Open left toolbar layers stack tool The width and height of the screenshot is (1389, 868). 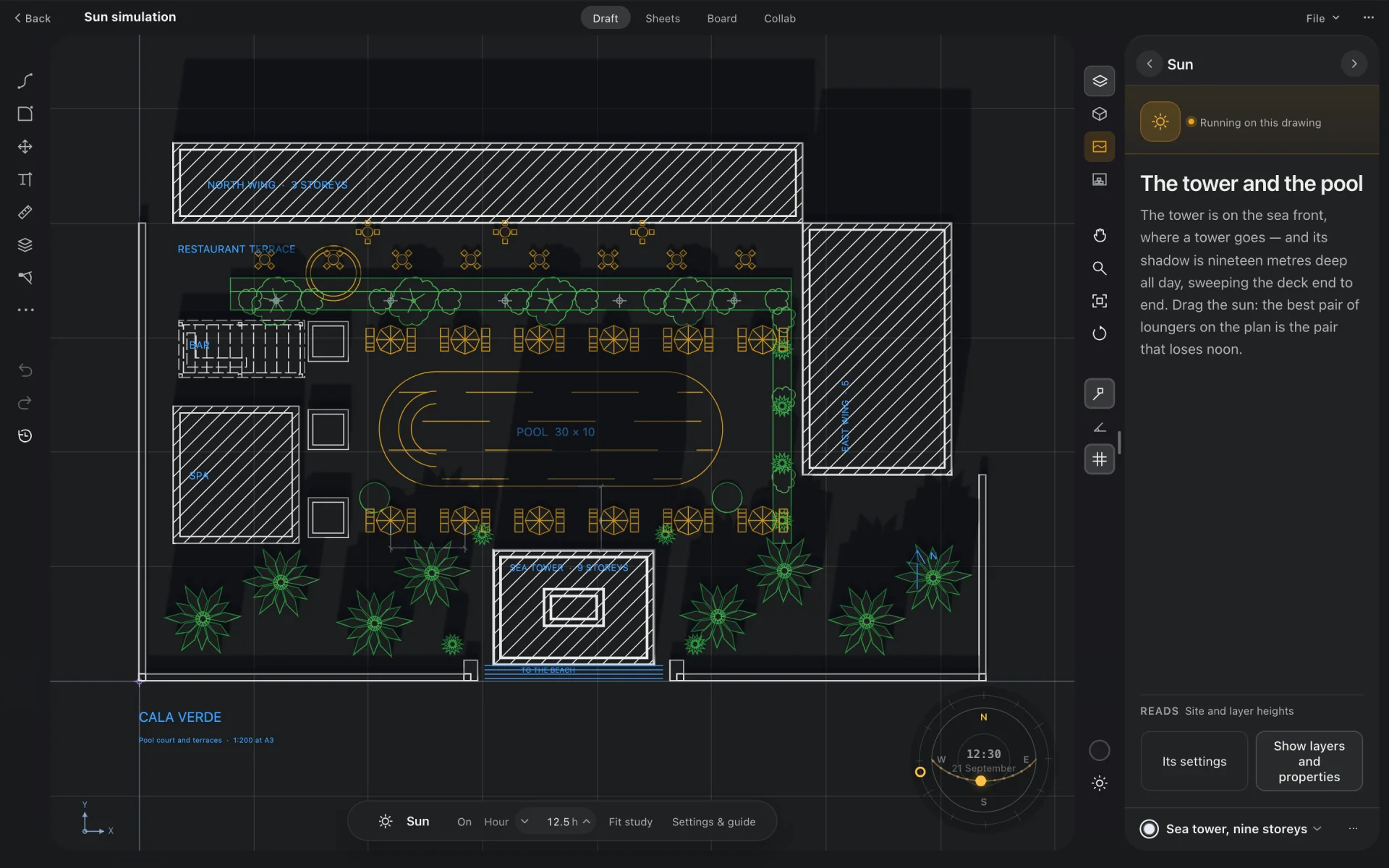[25, 244]
